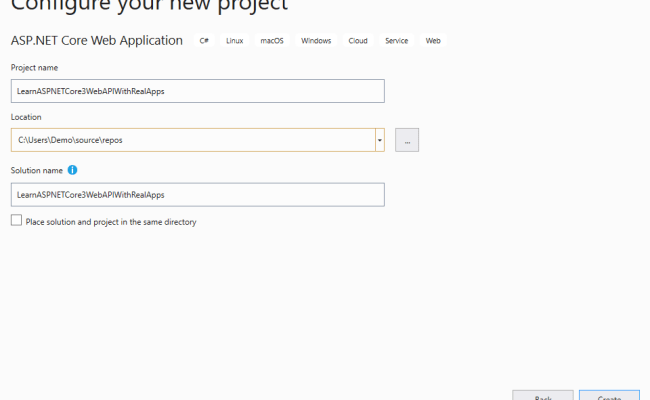Click the Web tag
This screenshot has height=400, width=650.
point(433,41)
